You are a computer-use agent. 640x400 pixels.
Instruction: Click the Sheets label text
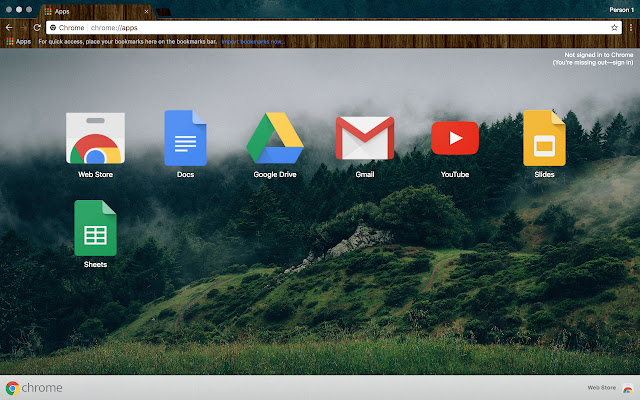click(x=95, y=264)
